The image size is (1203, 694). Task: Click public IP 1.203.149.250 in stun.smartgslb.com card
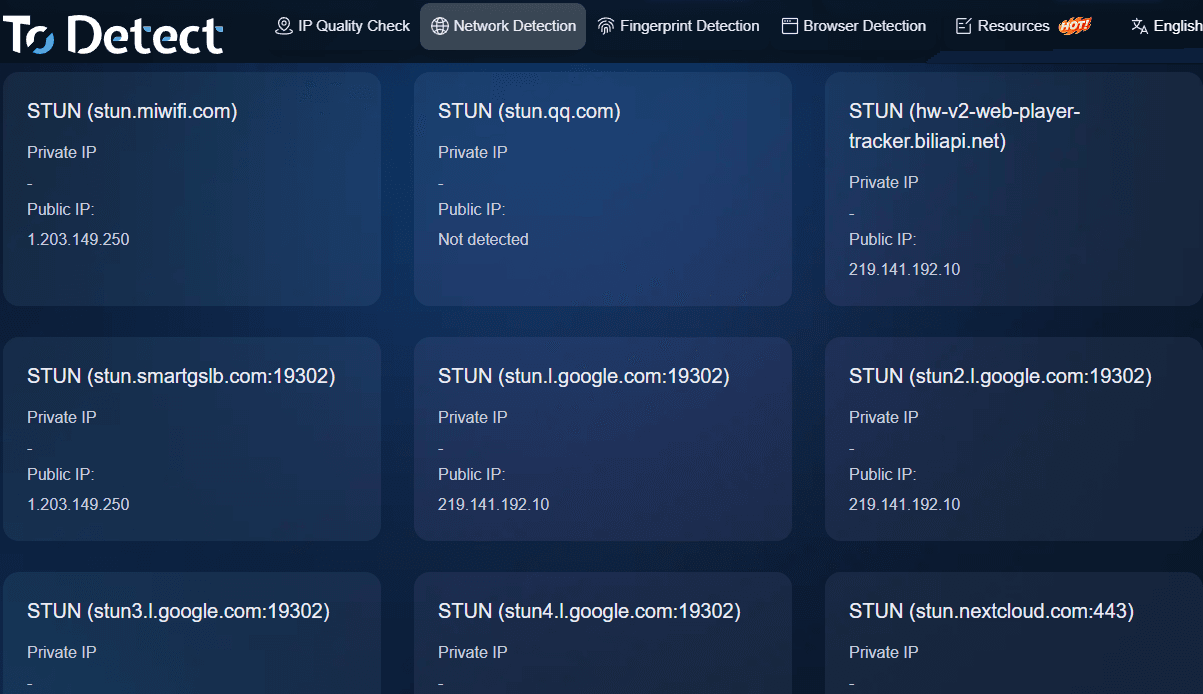tap(78, 504)
